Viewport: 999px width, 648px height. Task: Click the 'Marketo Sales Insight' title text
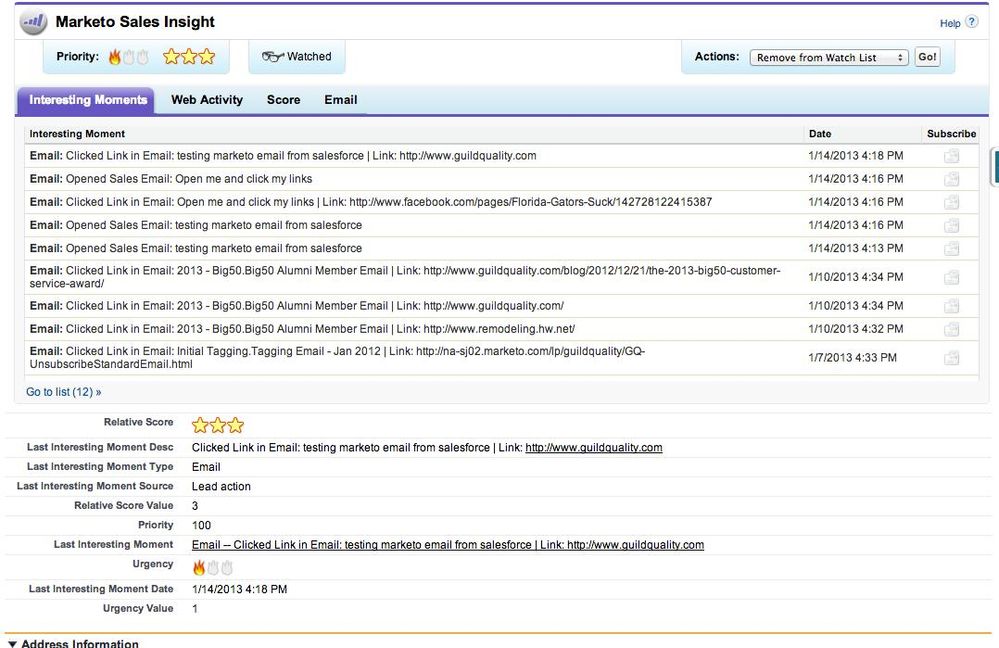coord(135,22)
